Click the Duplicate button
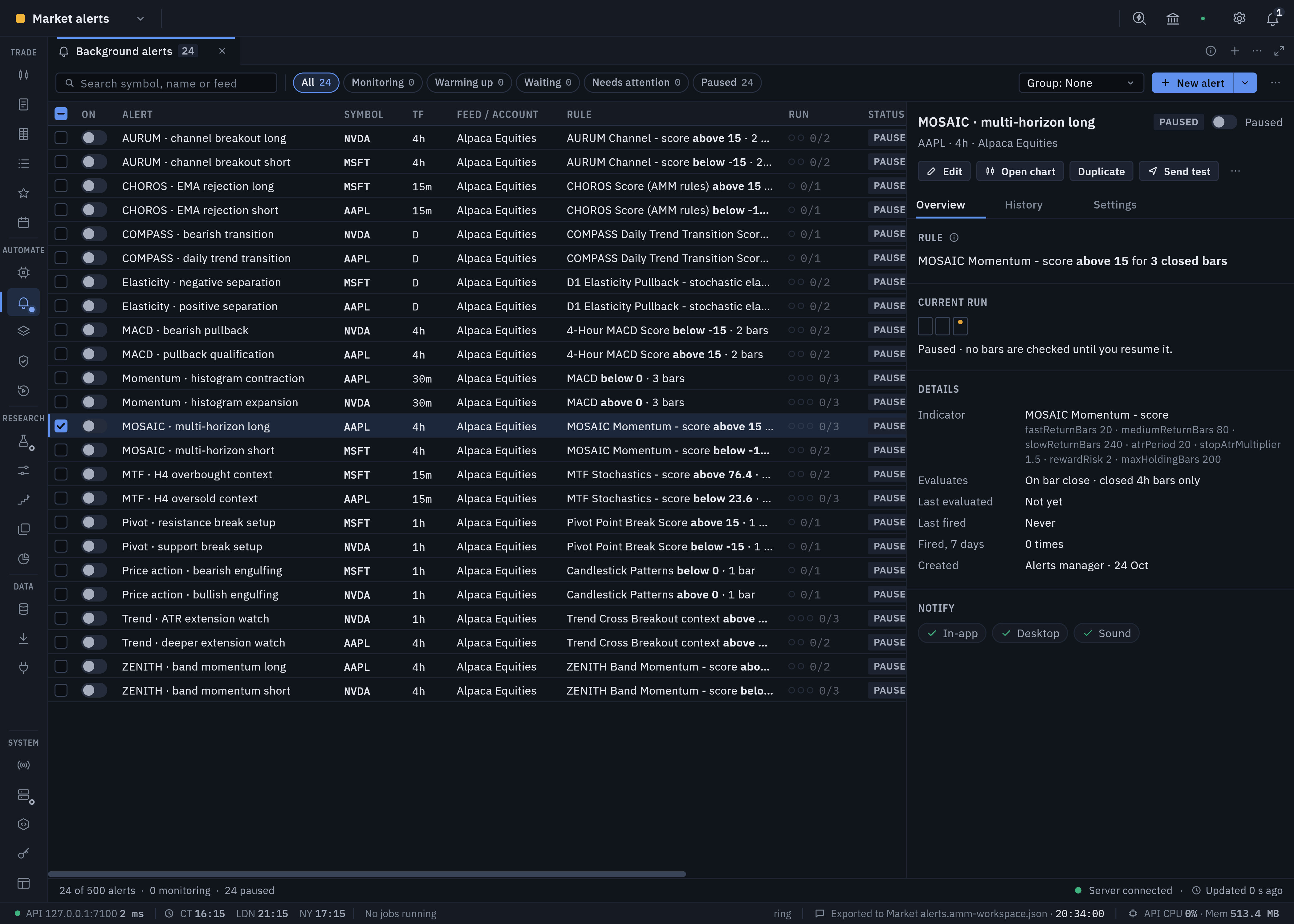Image resolution: width=1294 pixels, height=924 pixels. [1101, 171]
